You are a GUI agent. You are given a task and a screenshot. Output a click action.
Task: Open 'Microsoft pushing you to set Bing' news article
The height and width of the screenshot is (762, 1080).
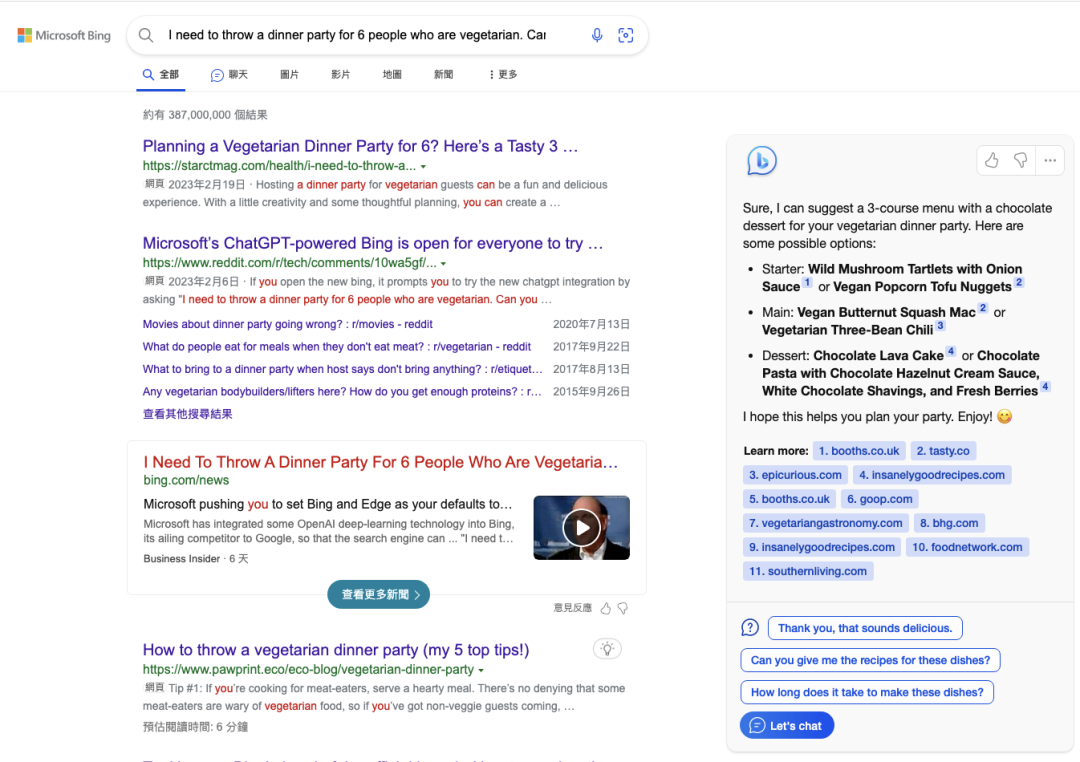point(327,504)
